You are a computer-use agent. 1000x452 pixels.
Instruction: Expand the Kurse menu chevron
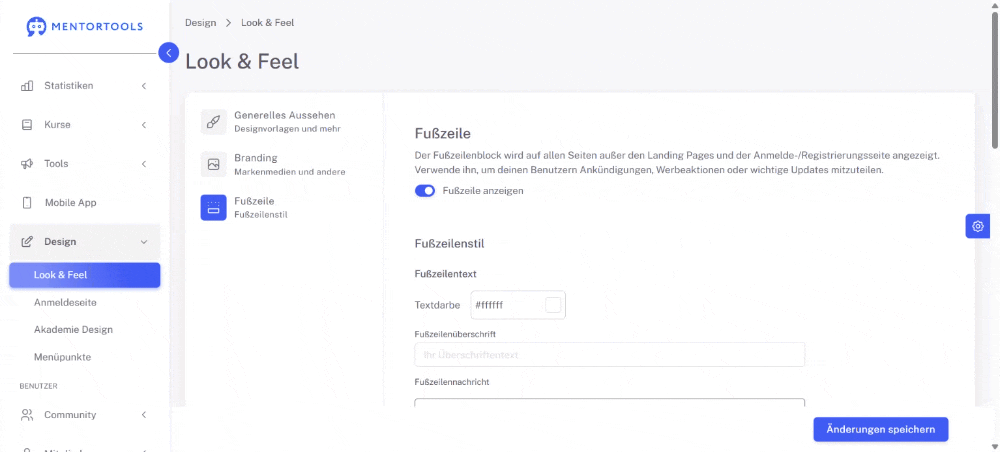click(144, 125)
